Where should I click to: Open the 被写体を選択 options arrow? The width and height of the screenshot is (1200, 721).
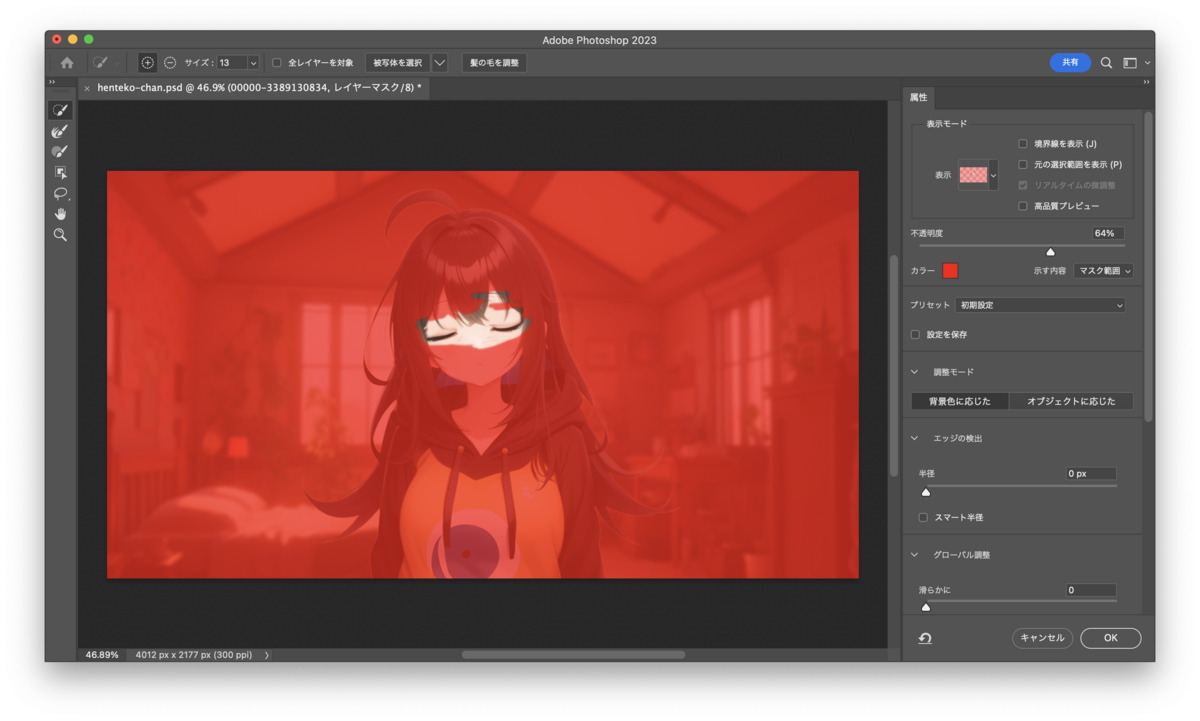click(x=440, y=63)
